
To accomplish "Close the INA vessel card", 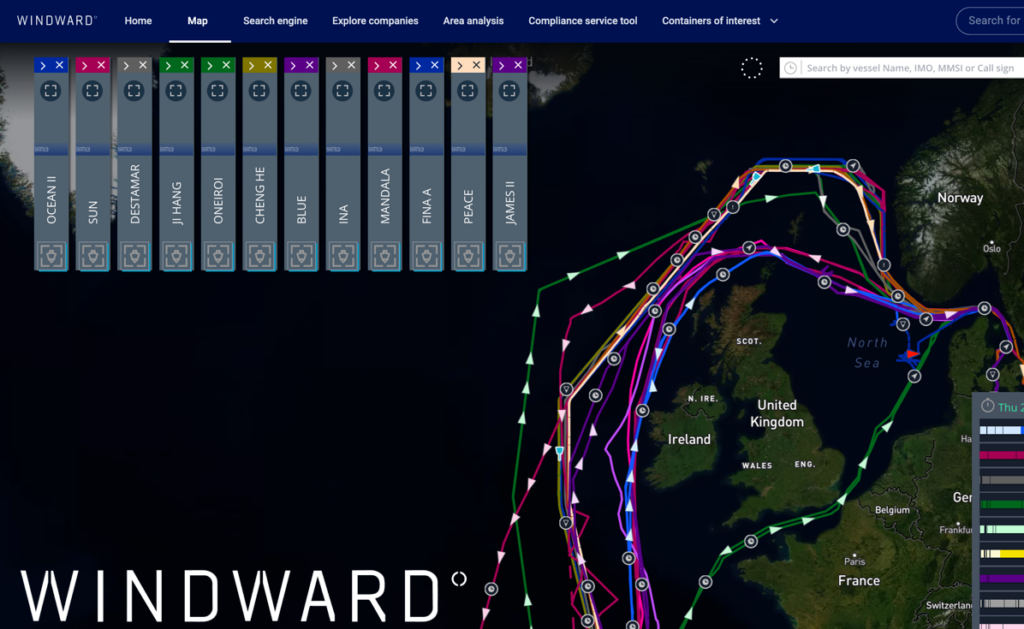I will 351,65.
